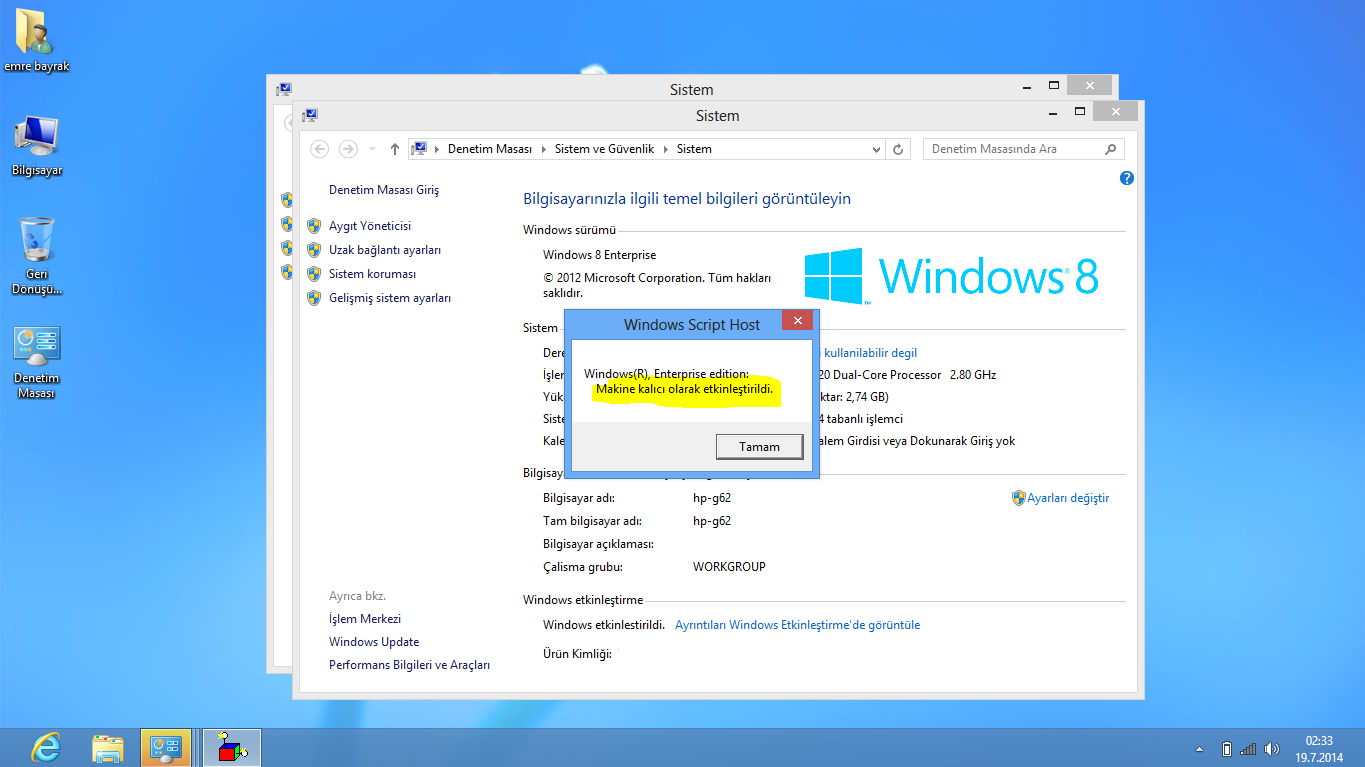Select Denetim Masası in the breadcrumb path

(489, 149)
